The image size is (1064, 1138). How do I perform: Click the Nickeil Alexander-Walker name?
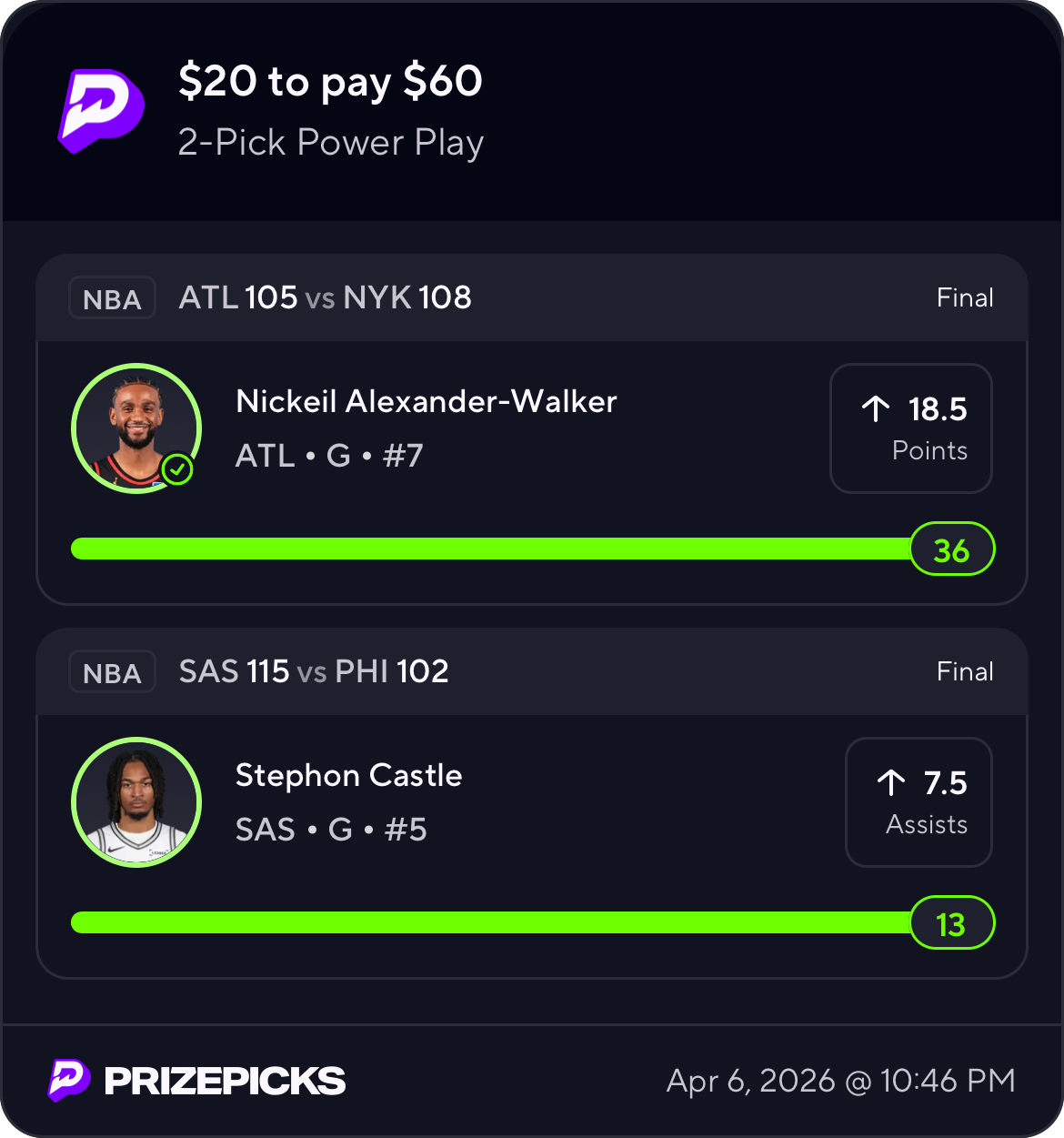[426, 401]
